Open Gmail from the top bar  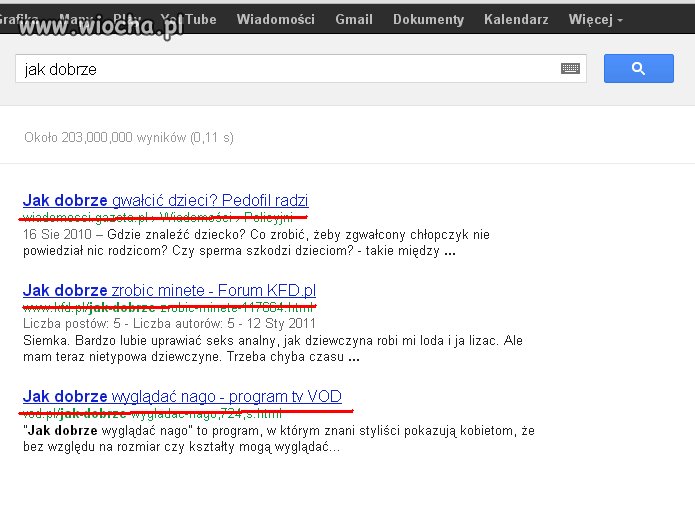pos(354,20)
